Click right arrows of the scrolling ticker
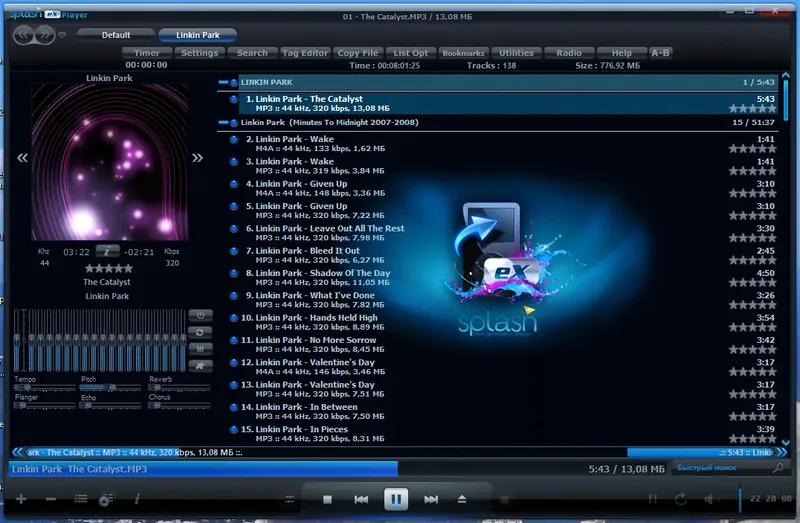Image resolution: width=800 pixels, height=523 pixels. [782, 452]
